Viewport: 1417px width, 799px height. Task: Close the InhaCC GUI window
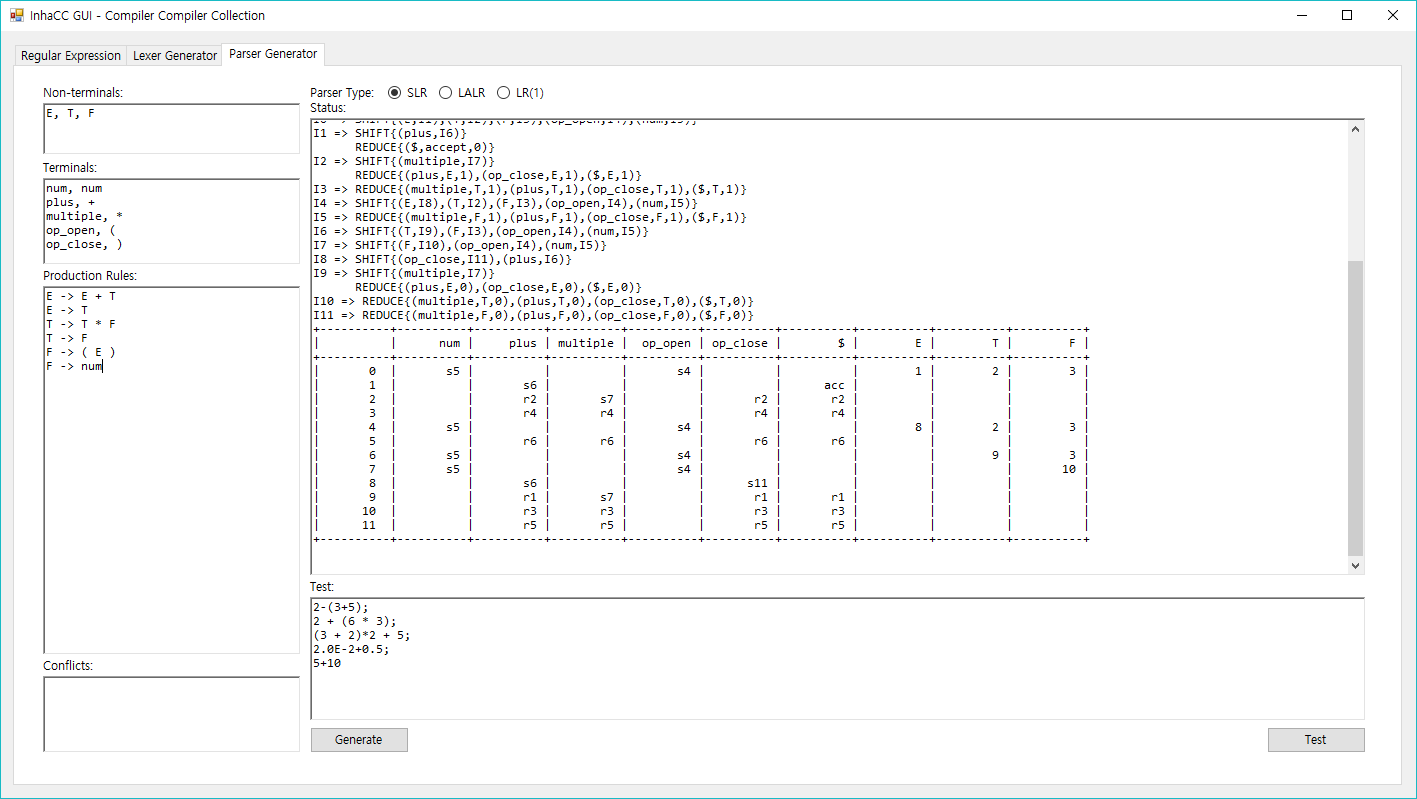(1393, 15)
